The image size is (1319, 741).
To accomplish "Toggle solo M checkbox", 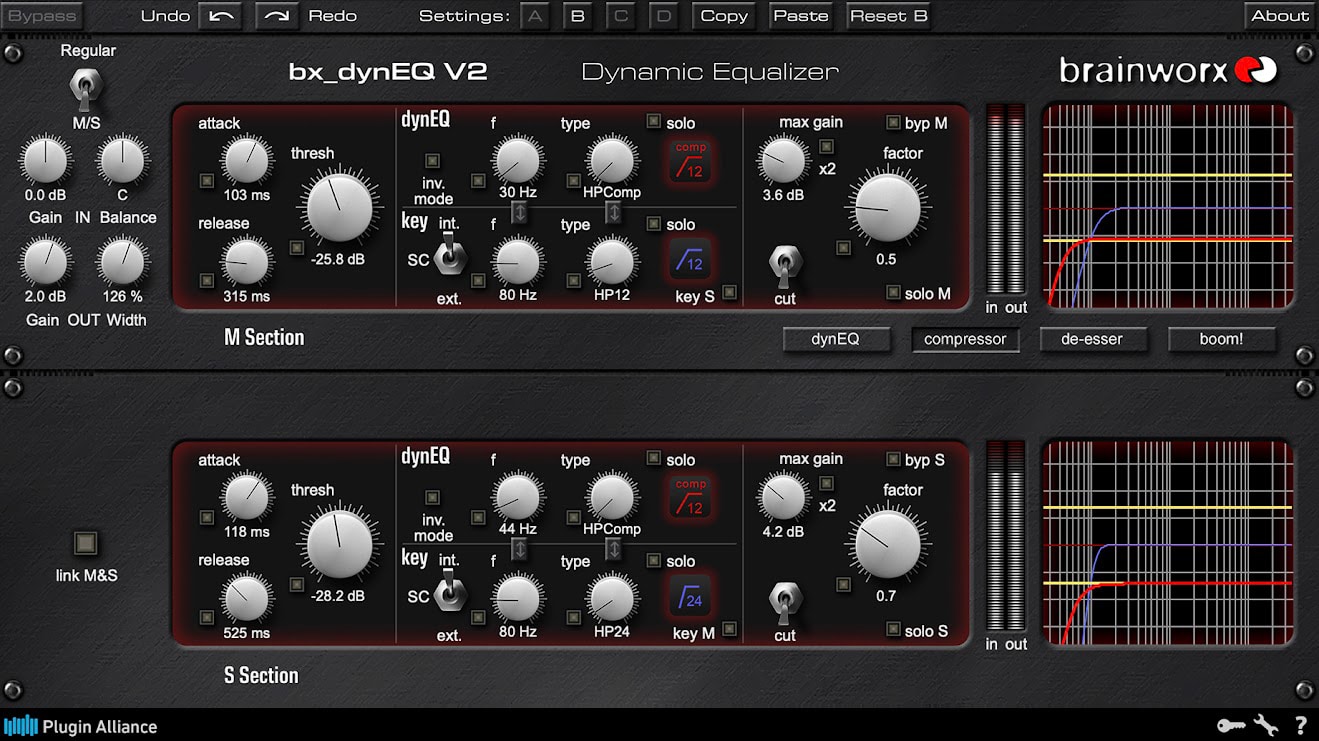I will (x=893, y=293).
